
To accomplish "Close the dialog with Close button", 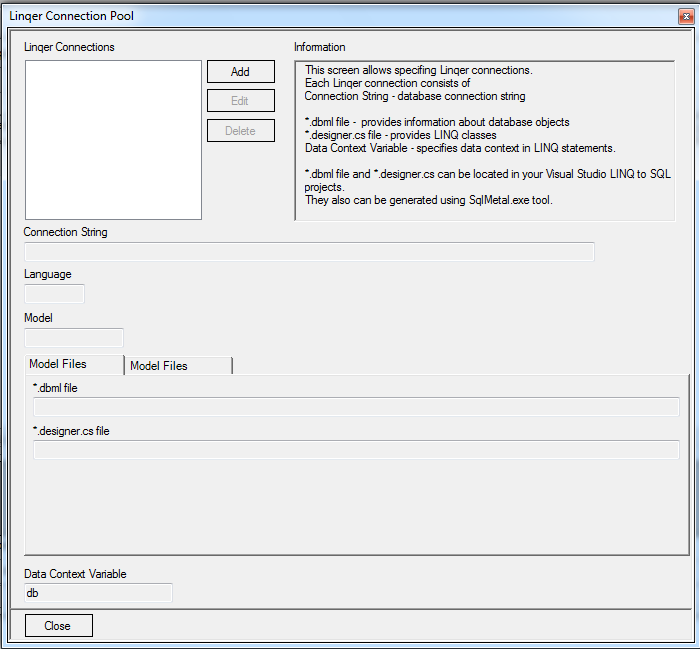I will click(x=59, y=625).
